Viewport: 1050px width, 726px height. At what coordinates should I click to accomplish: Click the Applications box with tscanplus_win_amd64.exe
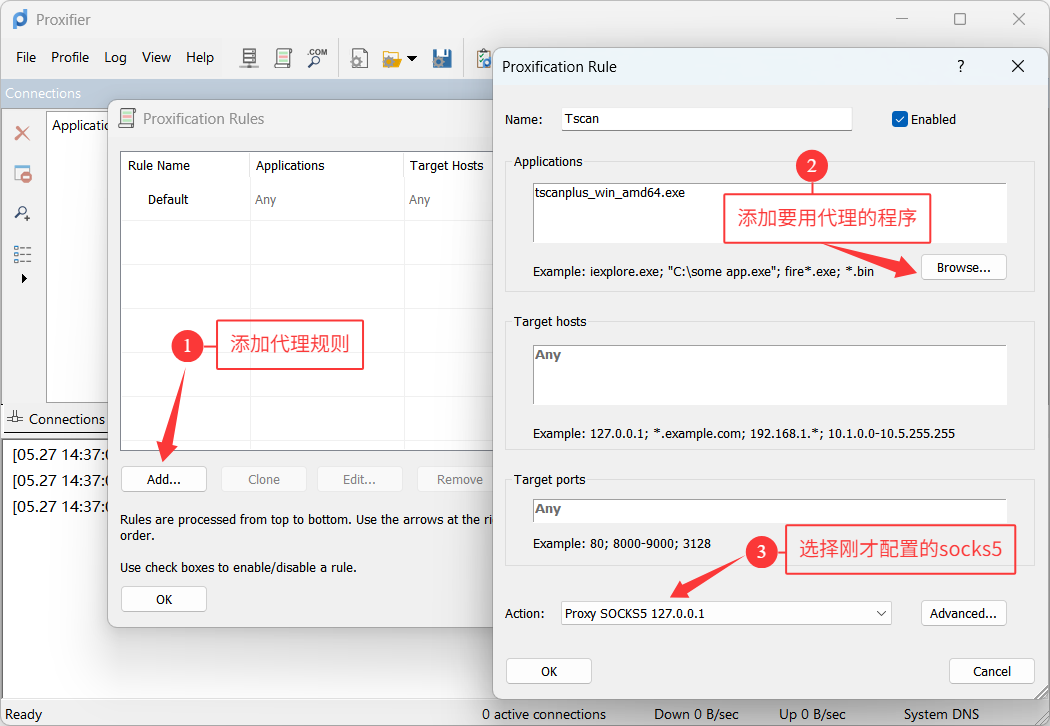pyautogui.click(x=769, y=213)
